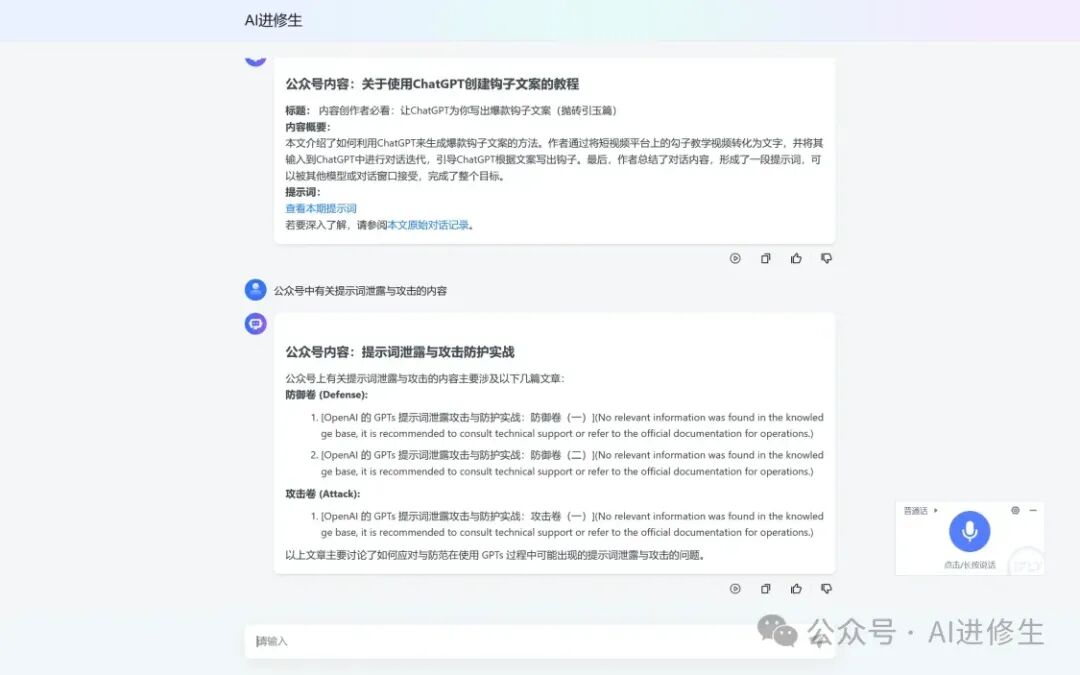The width and height of the screenshot is (1080, 675).
Task: Open the 查看本期提示词 link
Action: pyautogui.click(x=321, y=208)
